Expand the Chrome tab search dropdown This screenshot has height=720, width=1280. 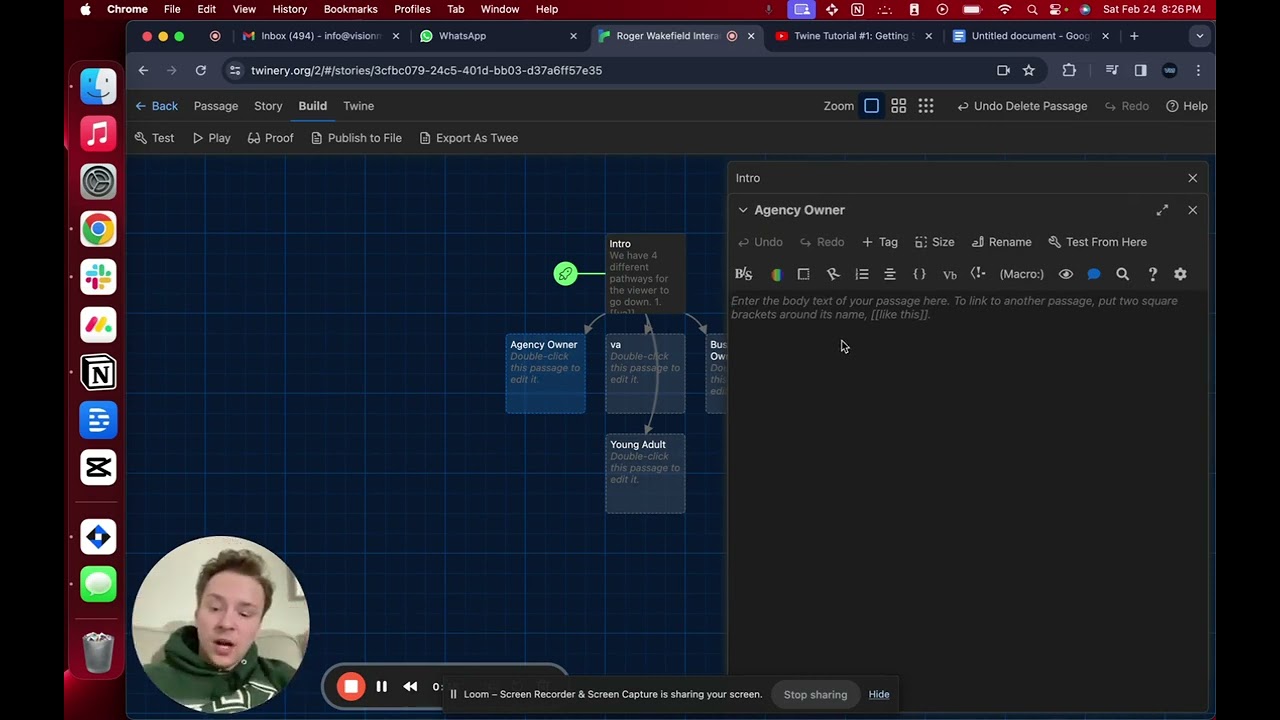coord(1200,36)
